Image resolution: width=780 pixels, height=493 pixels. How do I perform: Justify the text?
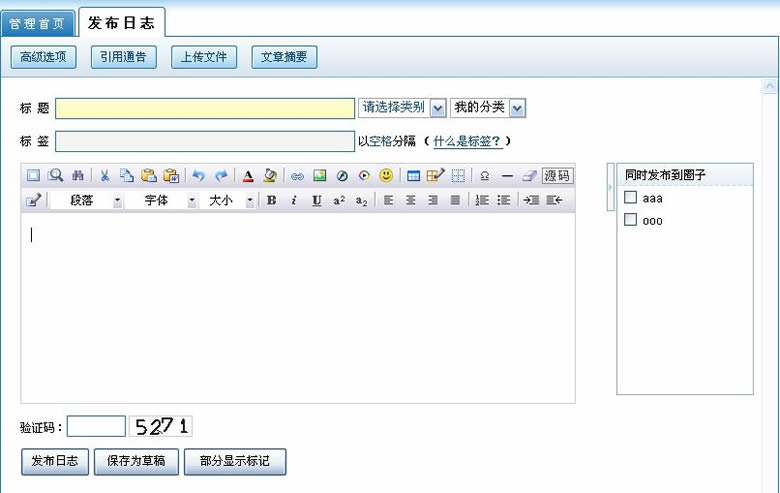pos(455,200)
